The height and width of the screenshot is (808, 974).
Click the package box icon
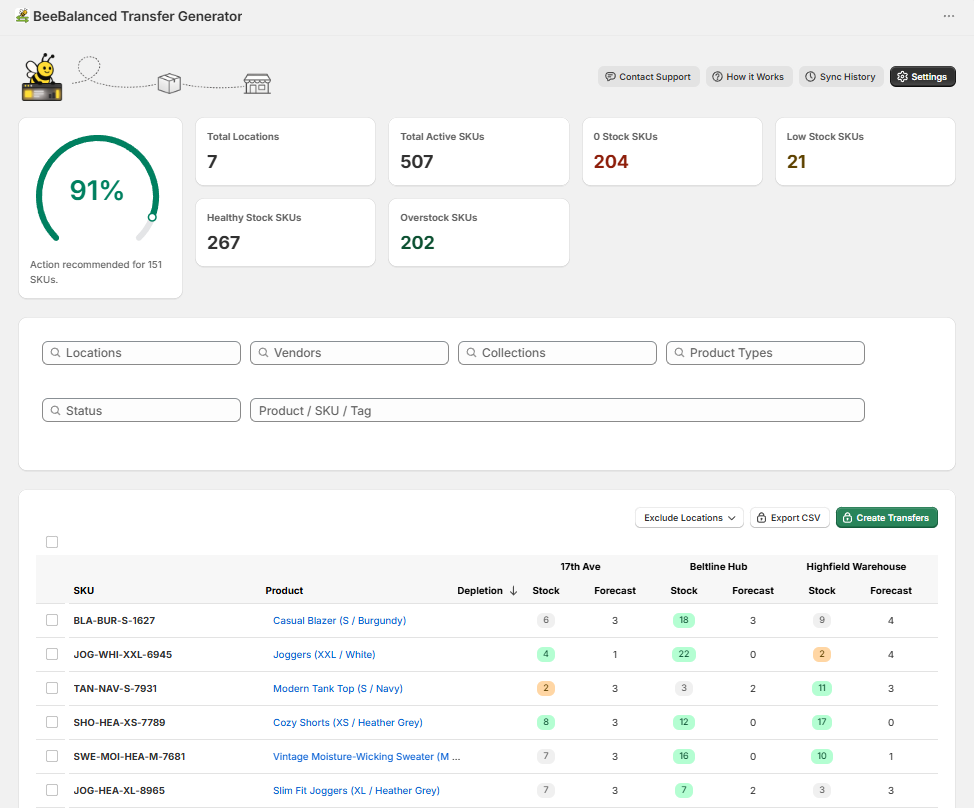[169, 83]
